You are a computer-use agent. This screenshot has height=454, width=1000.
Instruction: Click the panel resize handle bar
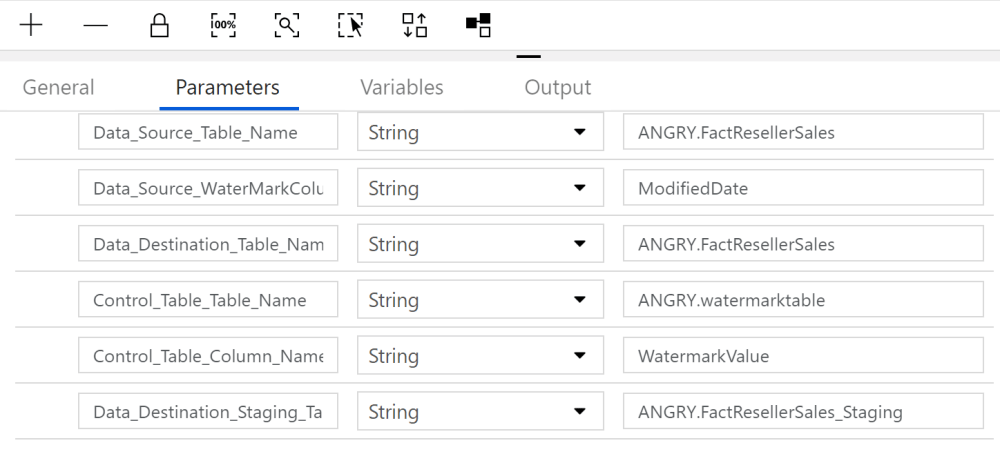tap(528, 57)
